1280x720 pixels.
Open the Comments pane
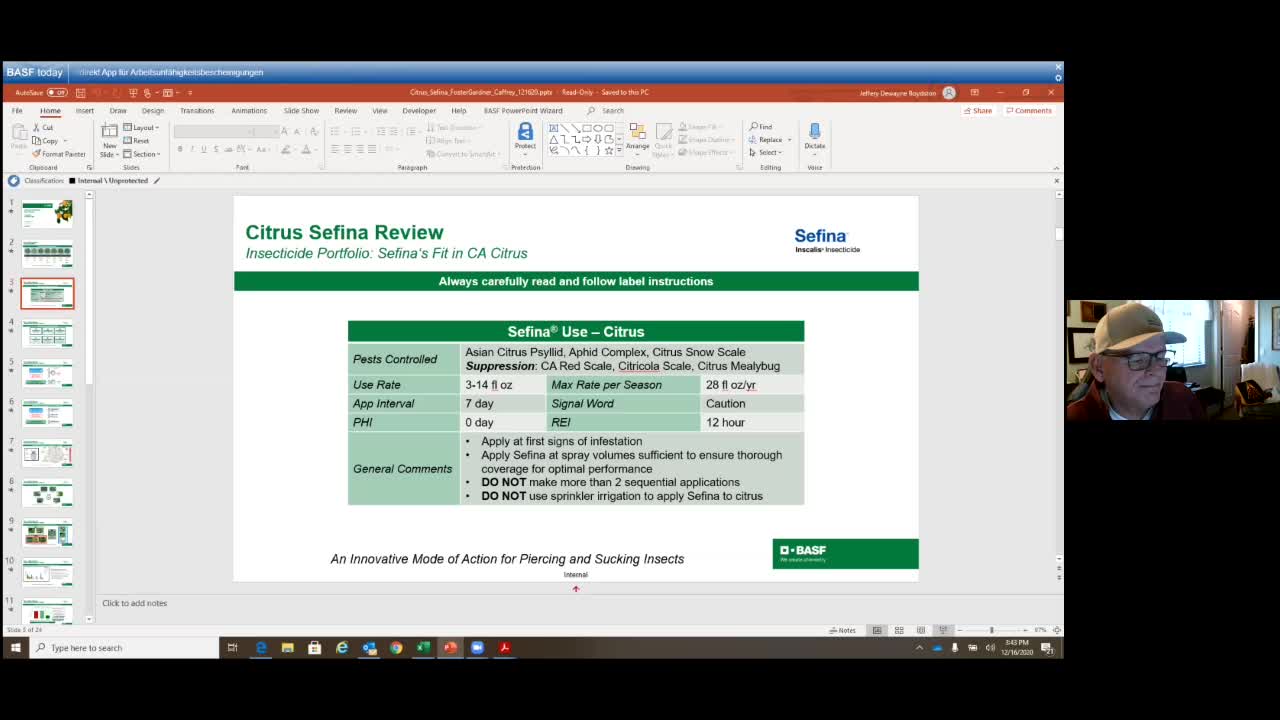click(x=1029, y=111)
